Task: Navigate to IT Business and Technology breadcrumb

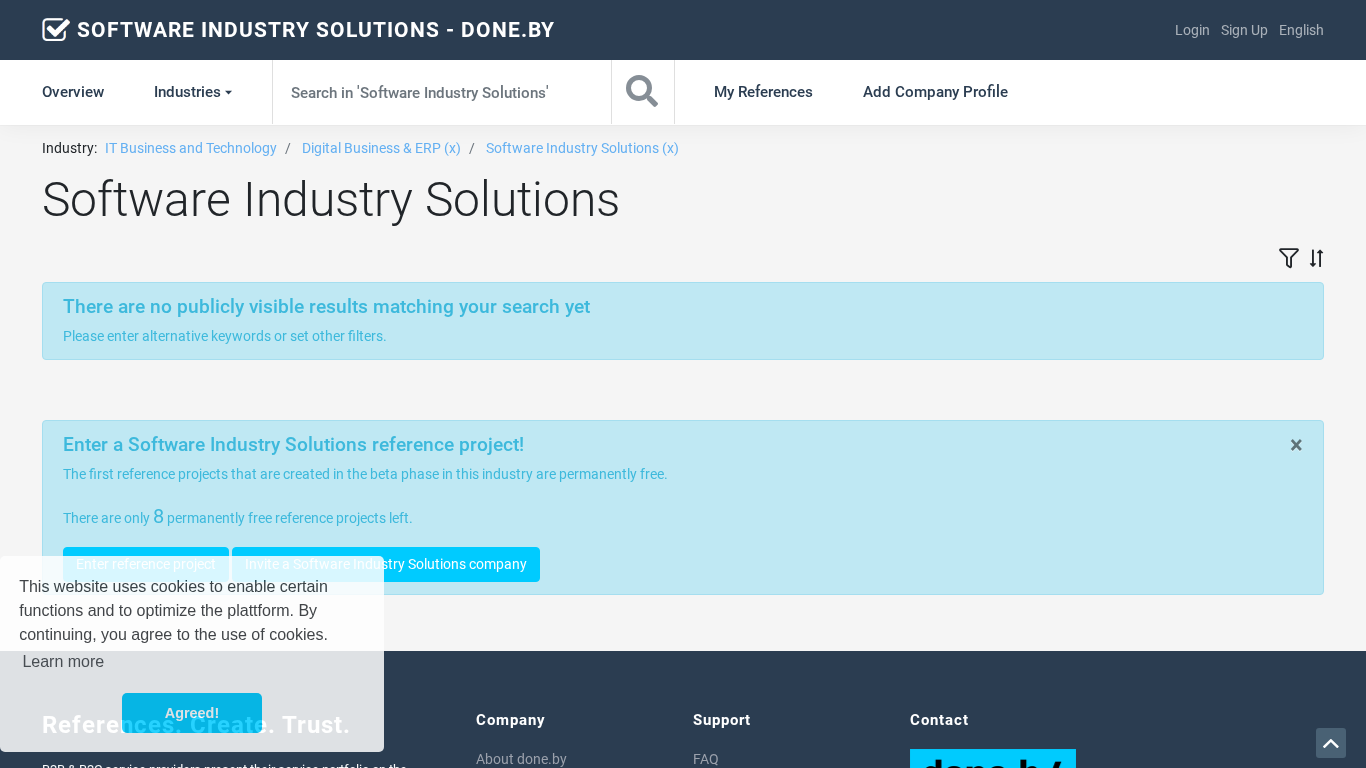Action: point(191,148)
